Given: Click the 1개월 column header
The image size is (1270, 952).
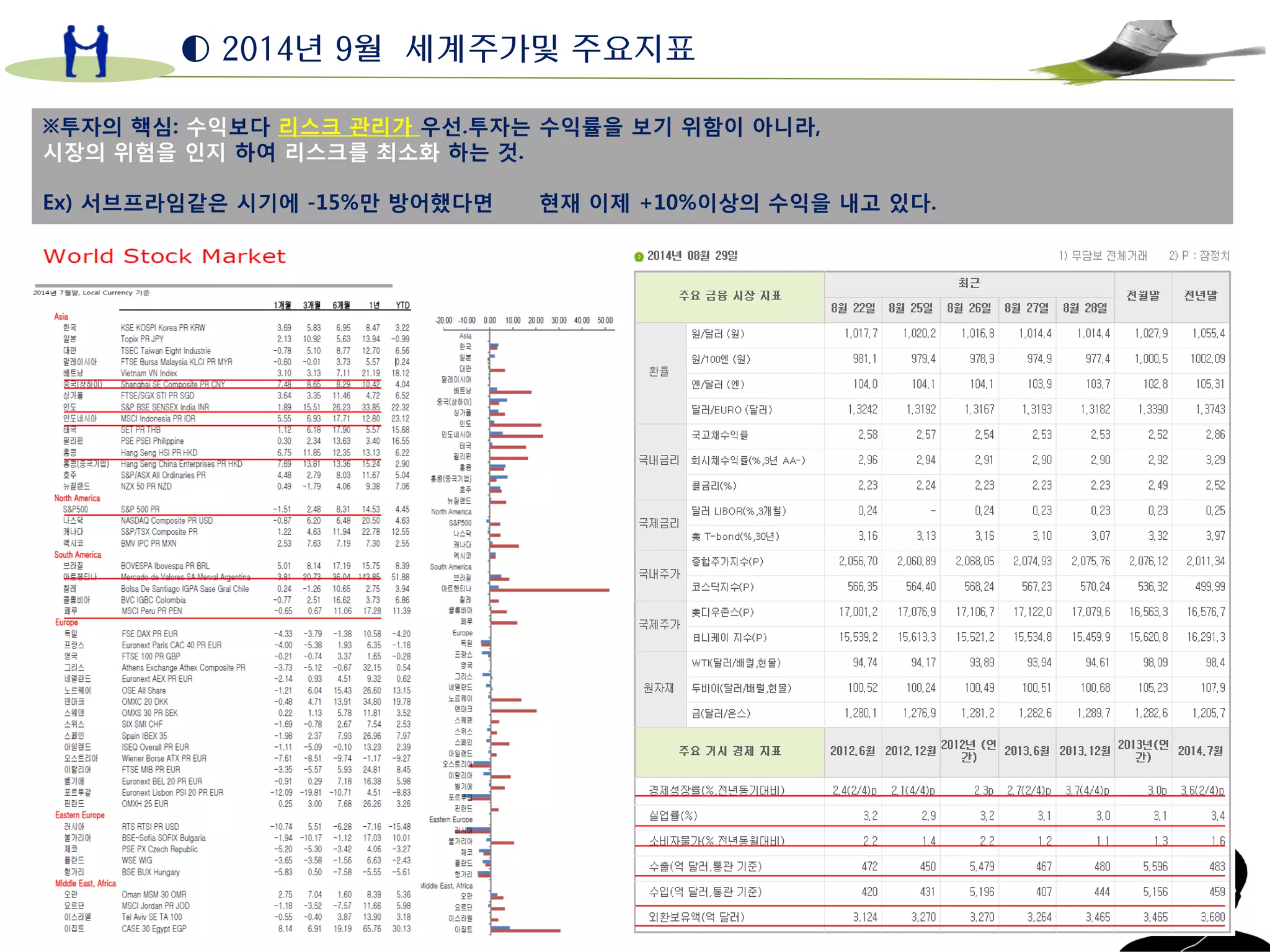Looking at the screenshot, I should [x=282, y=305].
